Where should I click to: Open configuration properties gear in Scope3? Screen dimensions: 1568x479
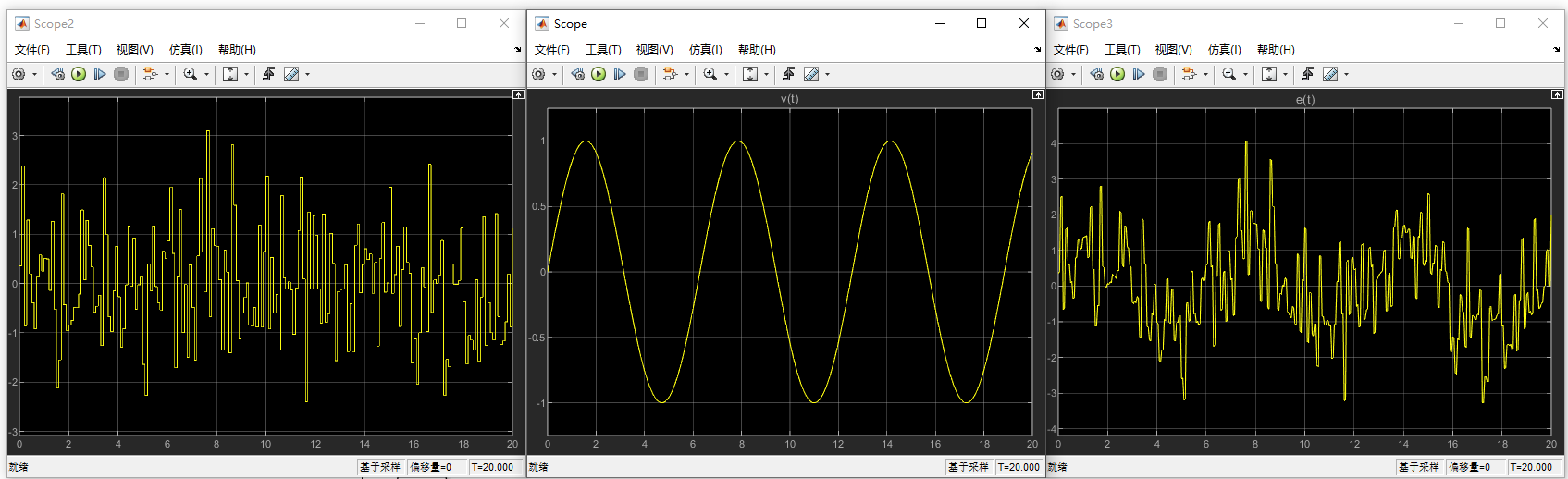(1057, 74)
